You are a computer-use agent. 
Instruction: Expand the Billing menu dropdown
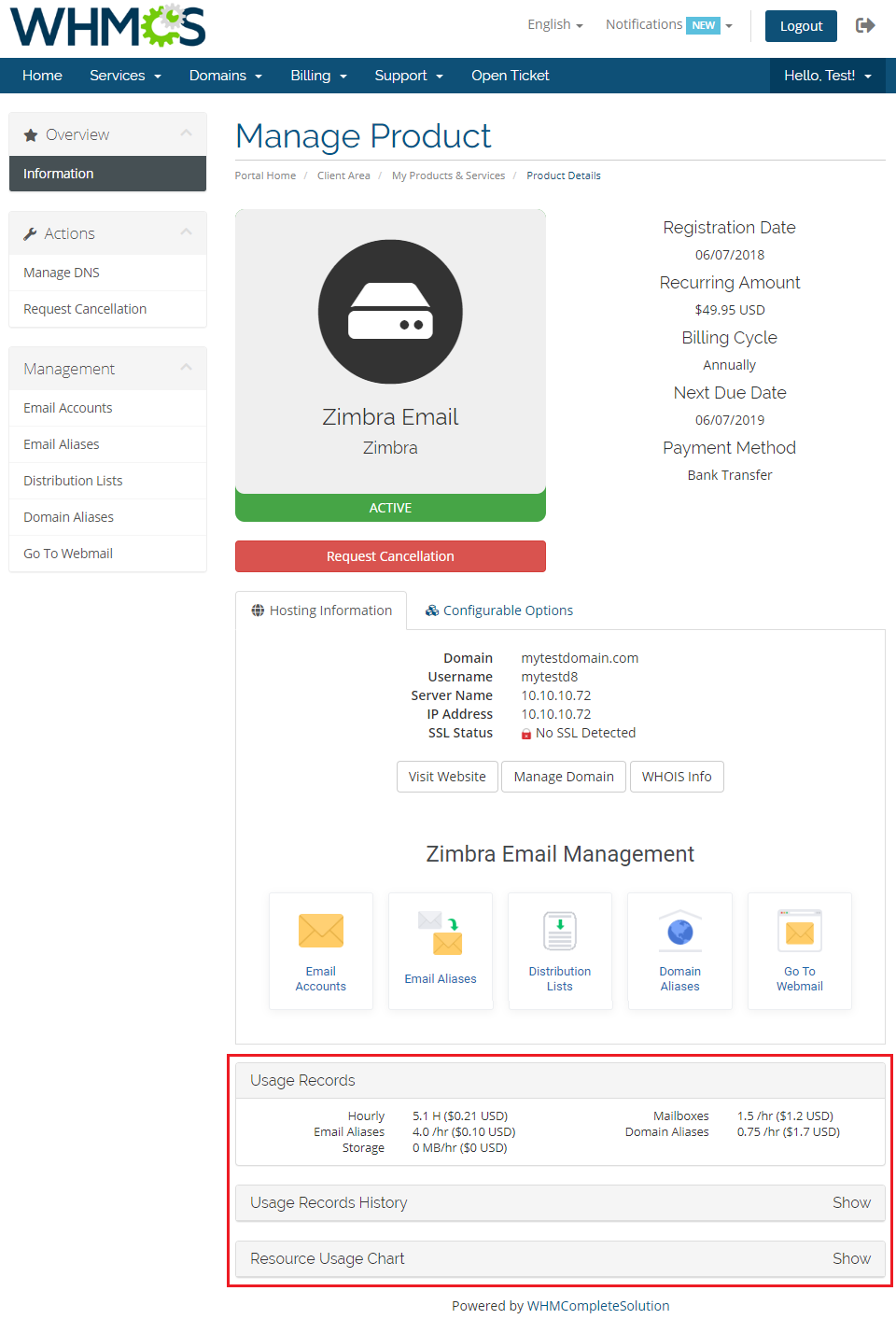[318, 76]
